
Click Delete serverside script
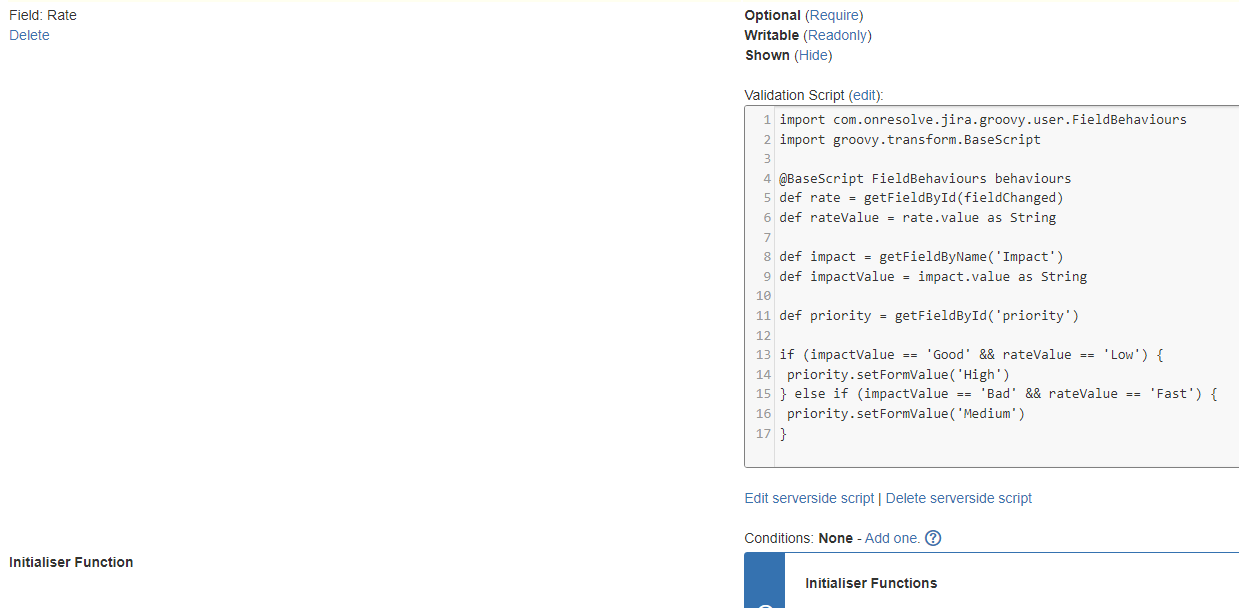point(958,498)
